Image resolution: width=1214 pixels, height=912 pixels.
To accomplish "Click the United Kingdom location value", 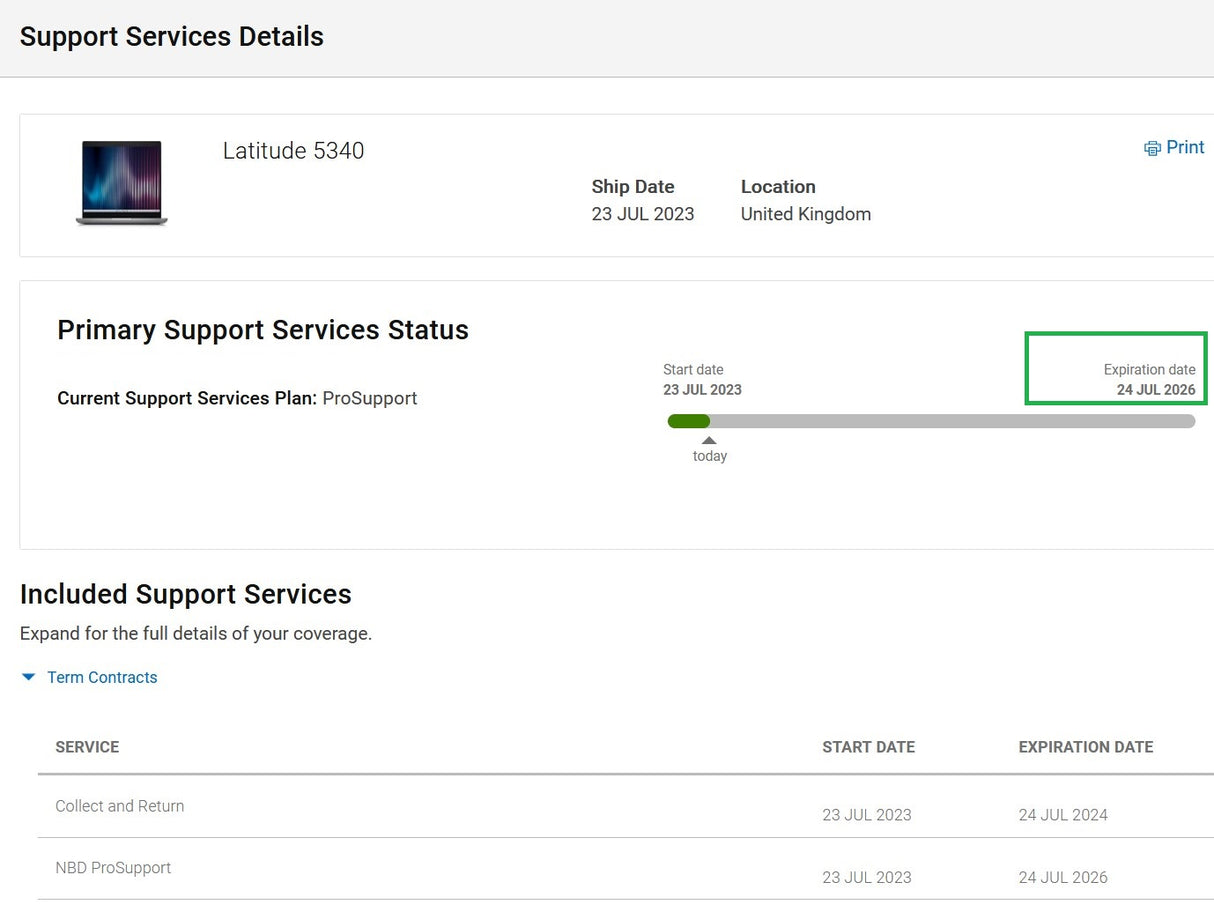I will (x=805, y=214).
